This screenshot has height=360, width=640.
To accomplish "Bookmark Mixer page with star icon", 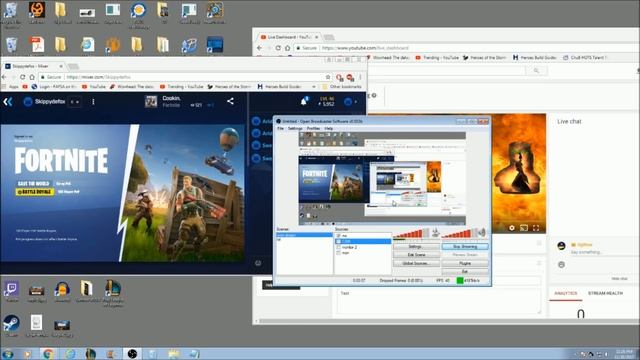I will click(328, 77).
